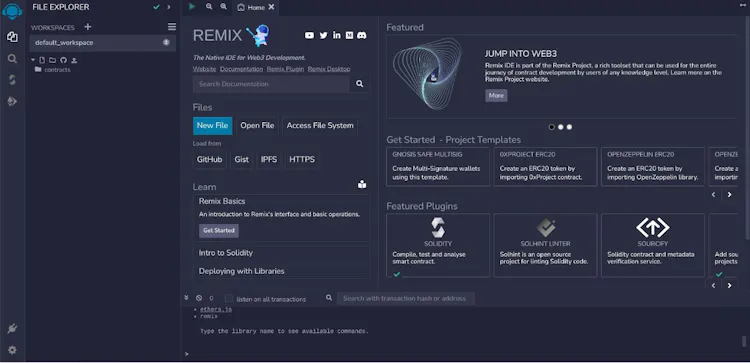Click the upload file icon in explorer
Viewport: 750px width, 363px height.
(x=74, y=60)
